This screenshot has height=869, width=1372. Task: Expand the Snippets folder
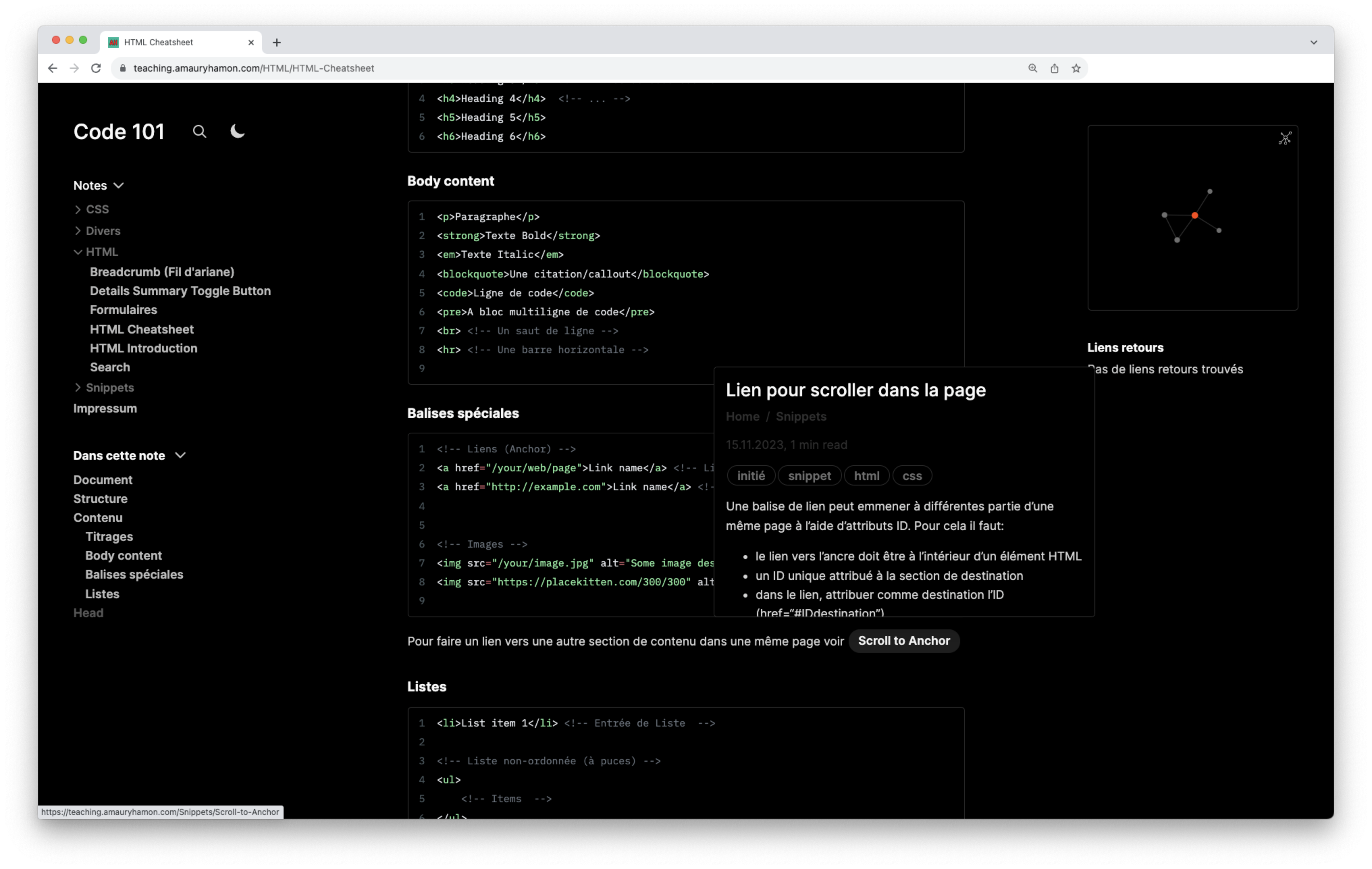(x=78, y=388)
